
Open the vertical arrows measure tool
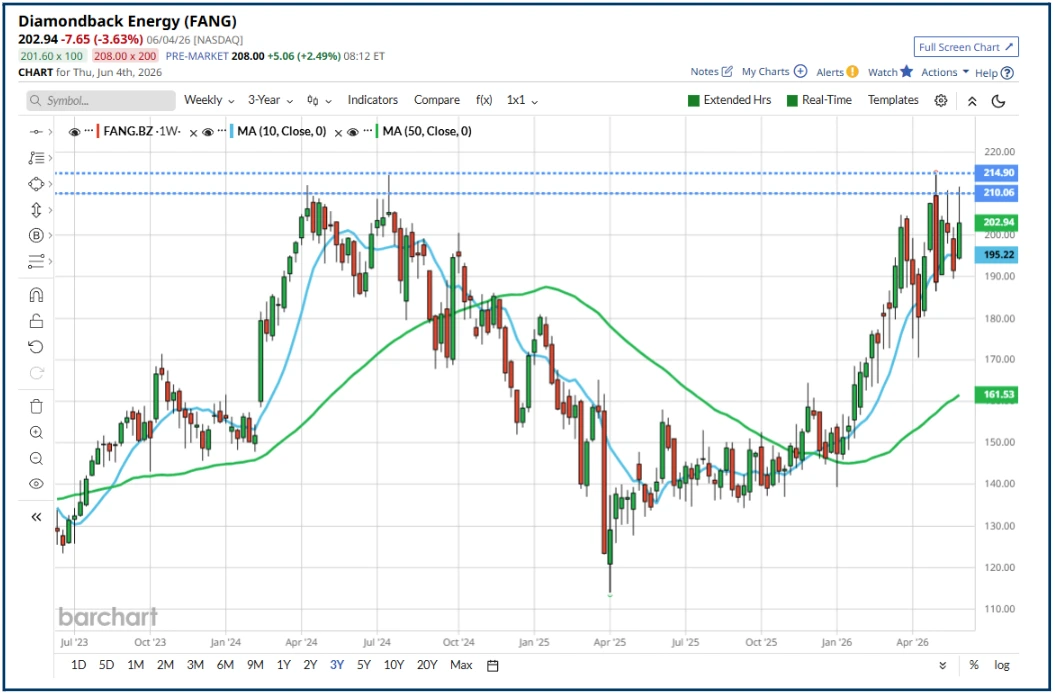36,210
